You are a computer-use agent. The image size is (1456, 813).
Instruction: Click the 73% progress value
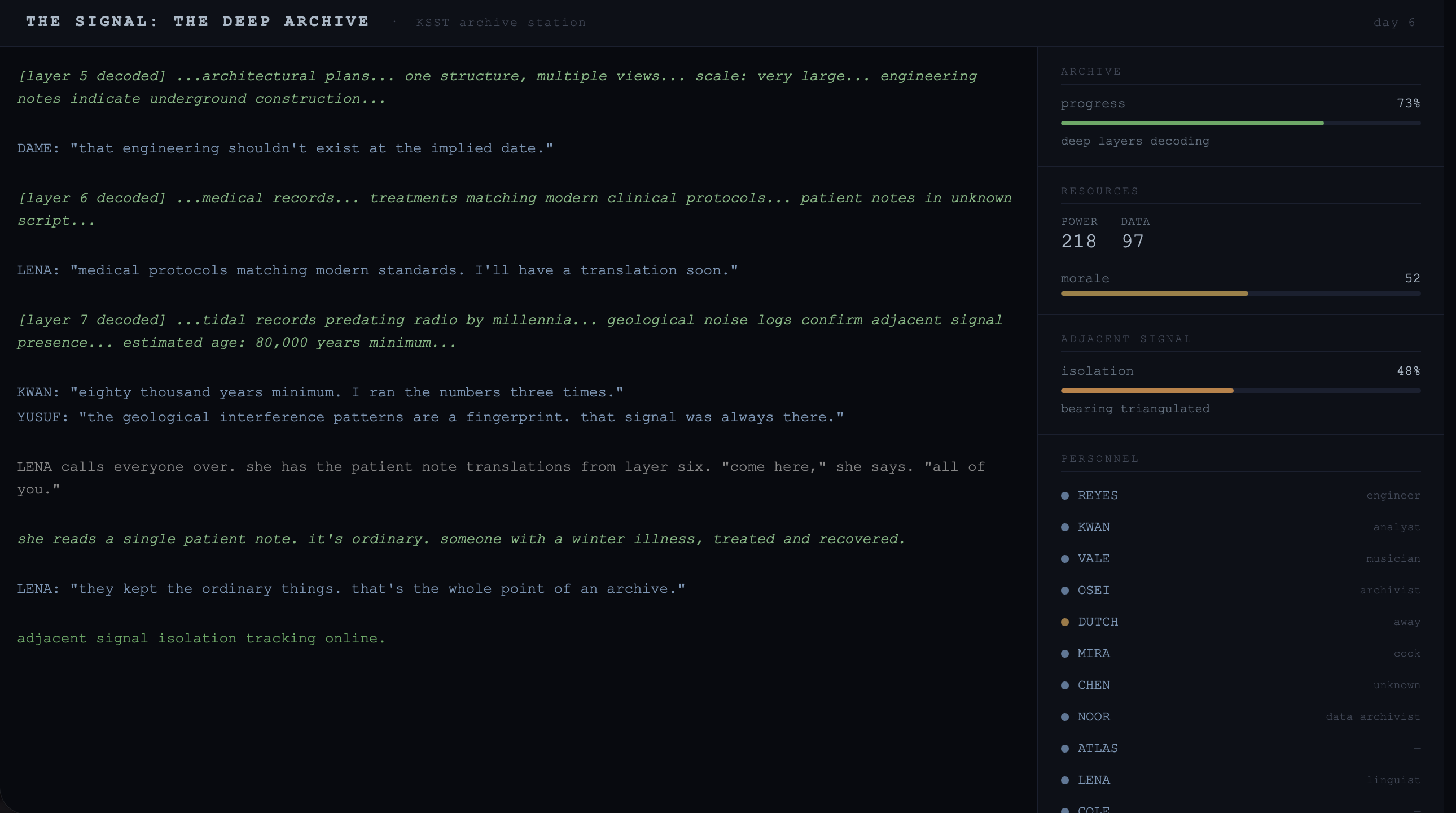click(x=1409, y=103)
